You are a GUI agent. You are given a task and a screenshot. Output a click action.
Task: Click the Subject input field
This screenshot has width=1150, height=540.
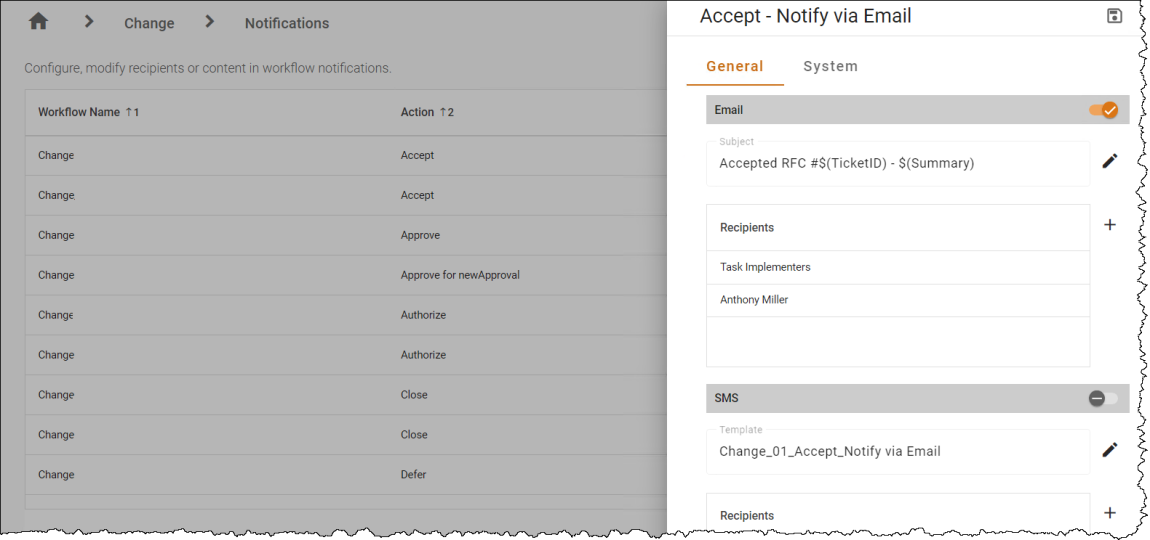[898, 164]
